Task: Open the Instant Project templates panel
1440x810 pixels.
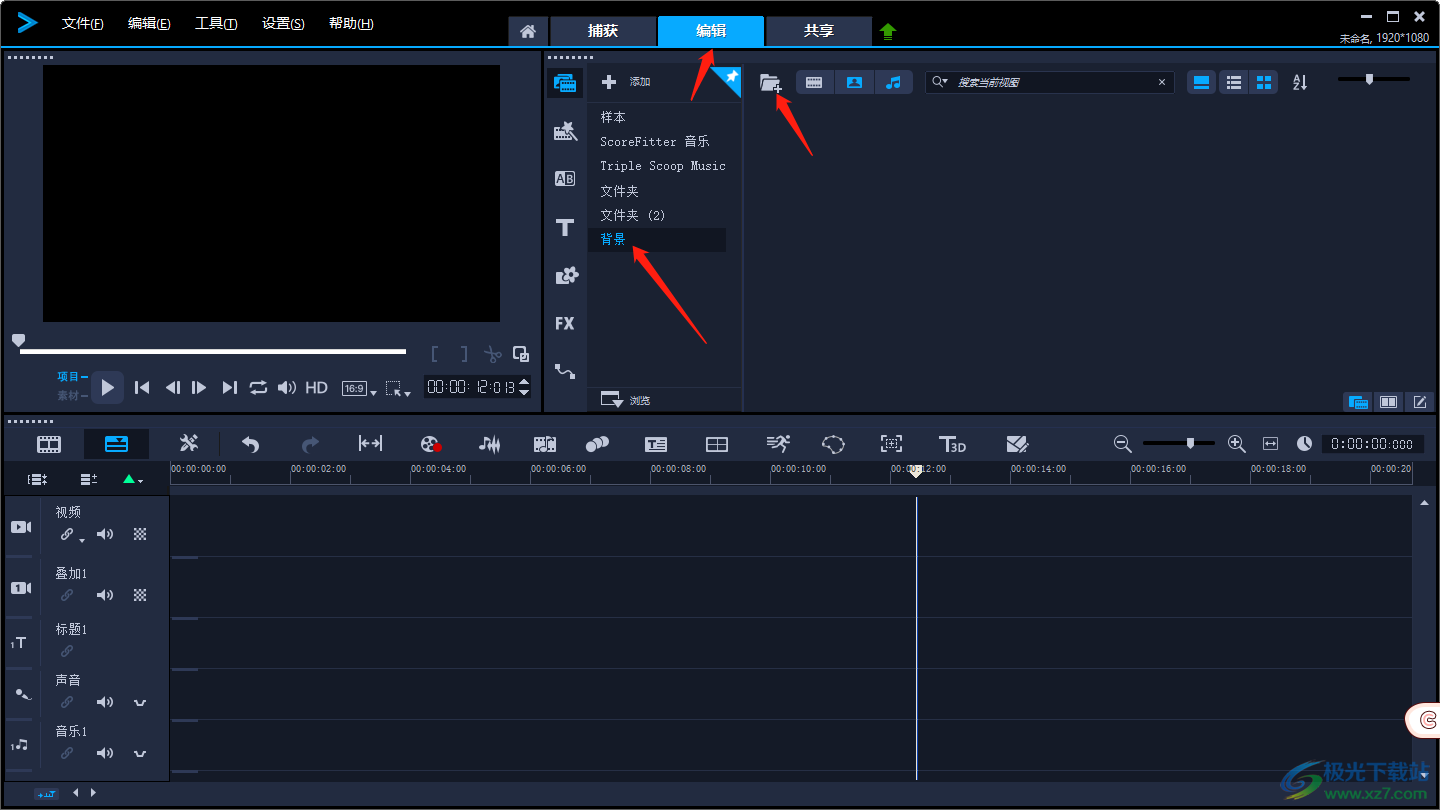Action: 565,131
